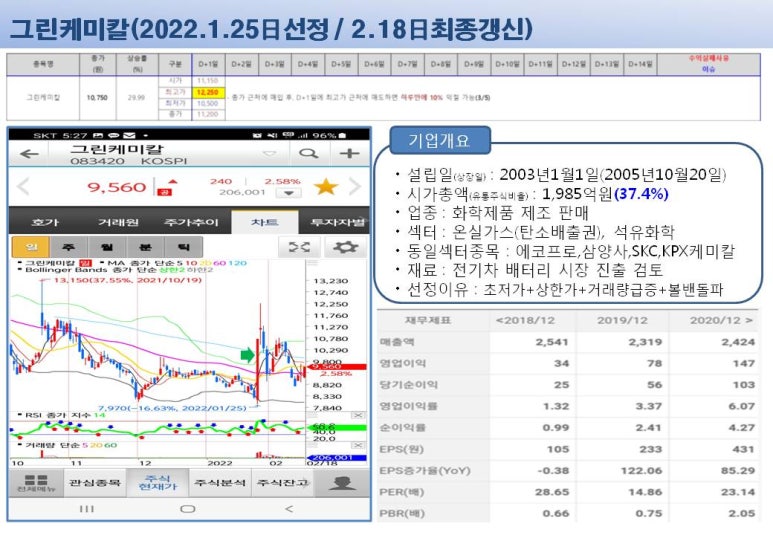The height and width of the screenshot is (535, 773).
Task: Click the chart rotate/compare arrows icon
Action: pyautogui.click(x=299, y=247)
